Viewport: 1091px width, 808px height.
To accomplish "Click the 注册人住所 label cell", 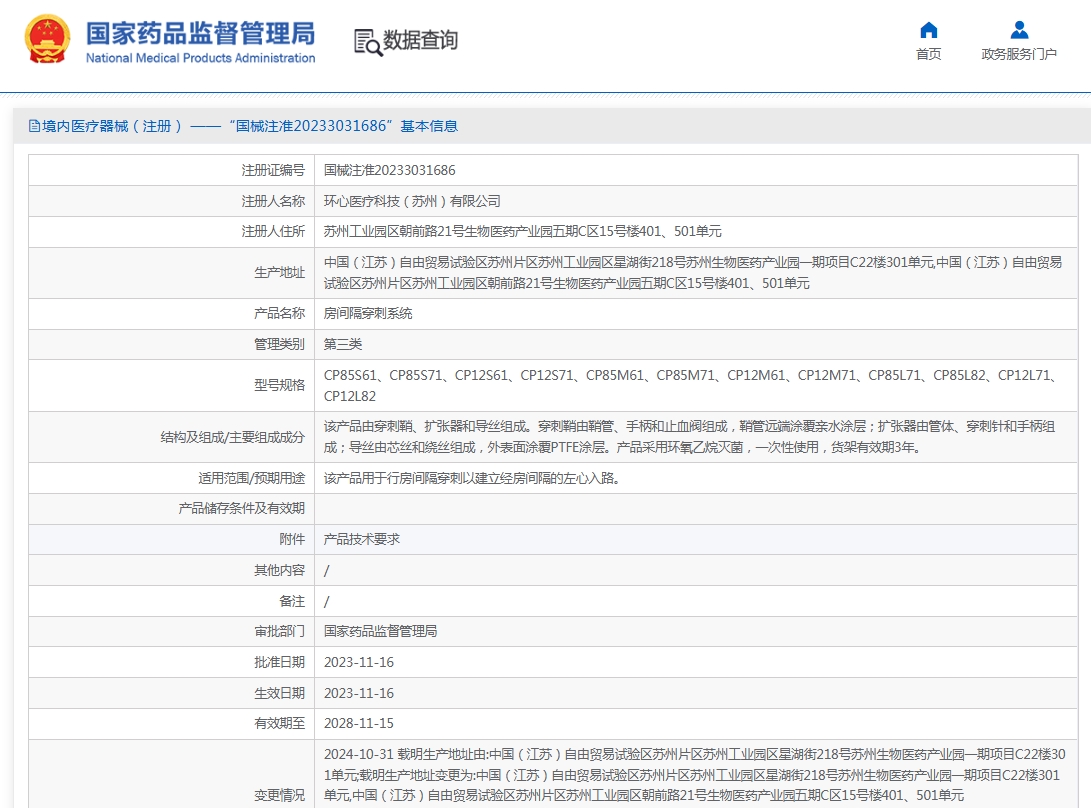I will tap(171, 231).
